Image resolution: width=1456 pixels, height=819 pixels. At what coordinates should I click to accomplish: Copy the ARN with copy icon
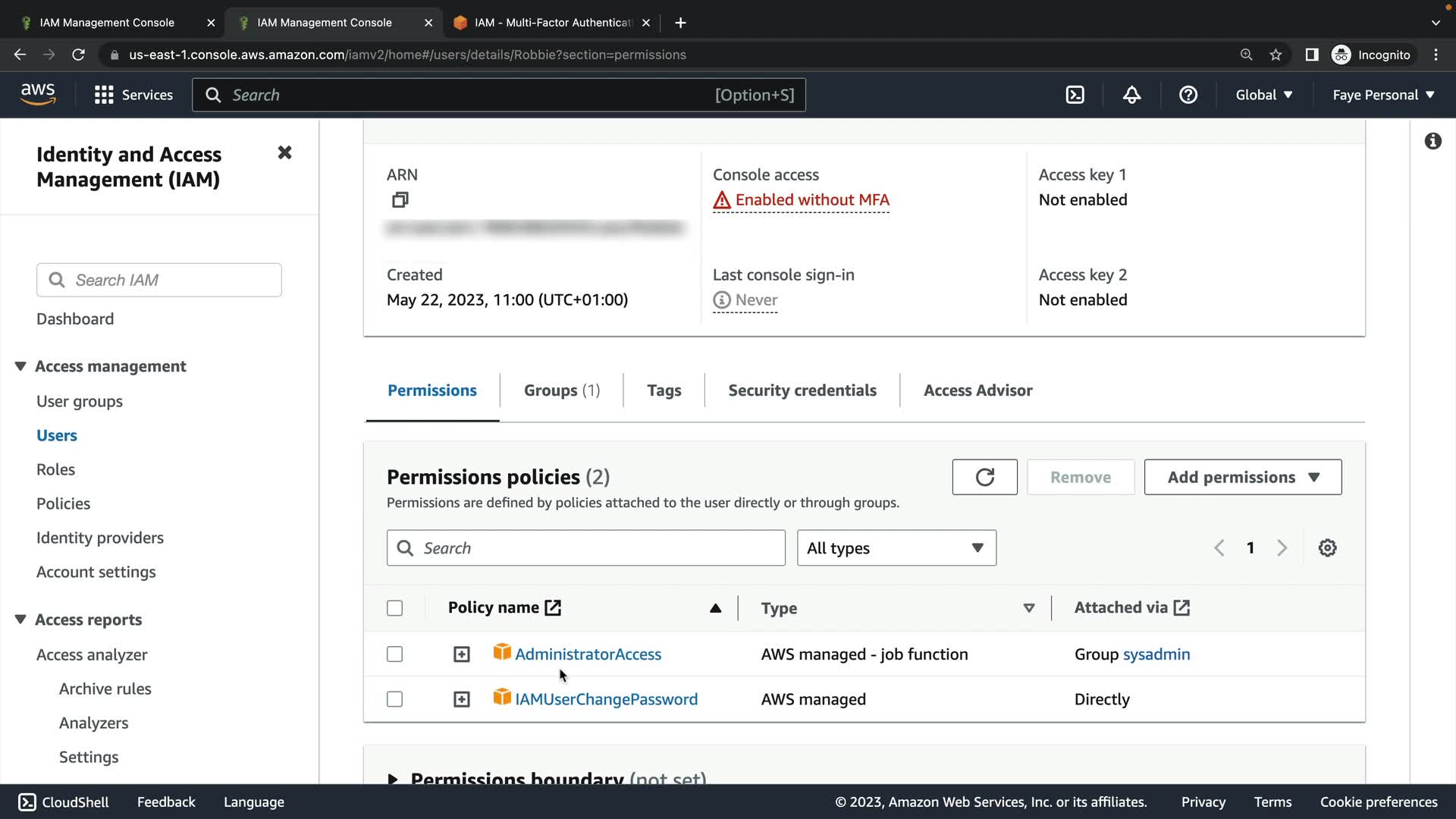pos(400,200)
